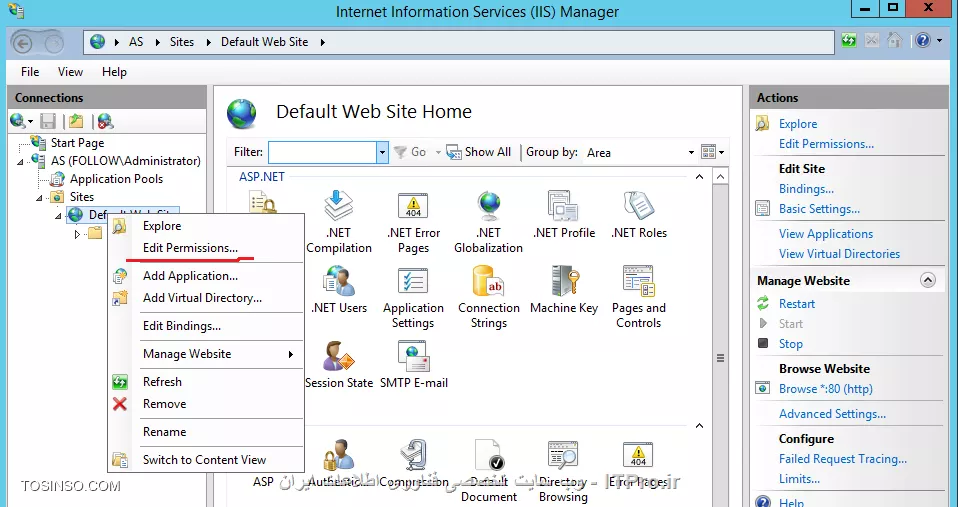Screen dimensions: 958x507
Task: Select Application Pools in the tree
Action: click(x=116, y=179)
